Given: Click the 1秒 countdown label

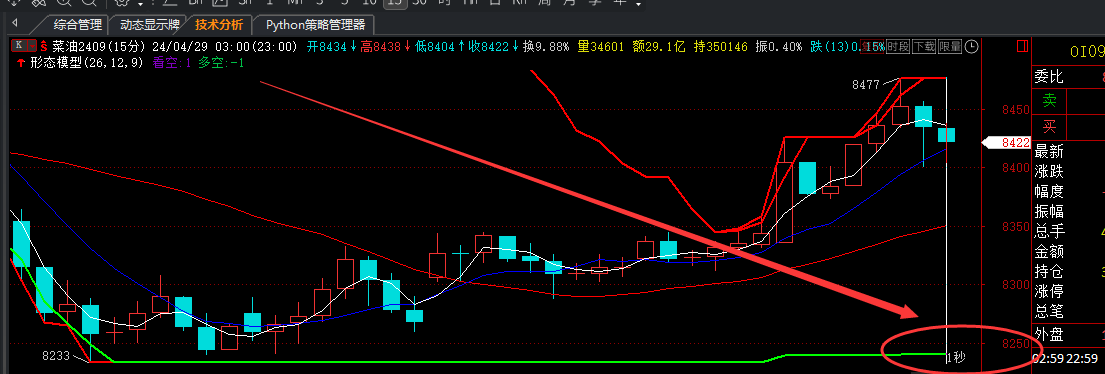Looking at the screenshot, I should [x=956, y=357].
